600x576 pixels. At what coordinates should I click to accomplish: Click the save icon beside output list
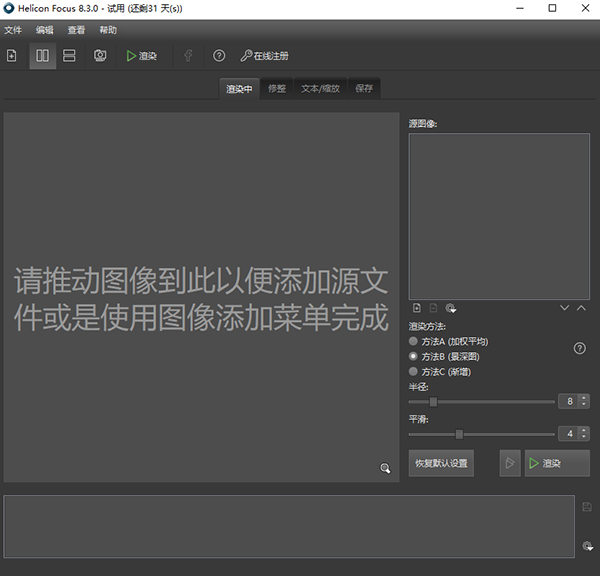587,507
